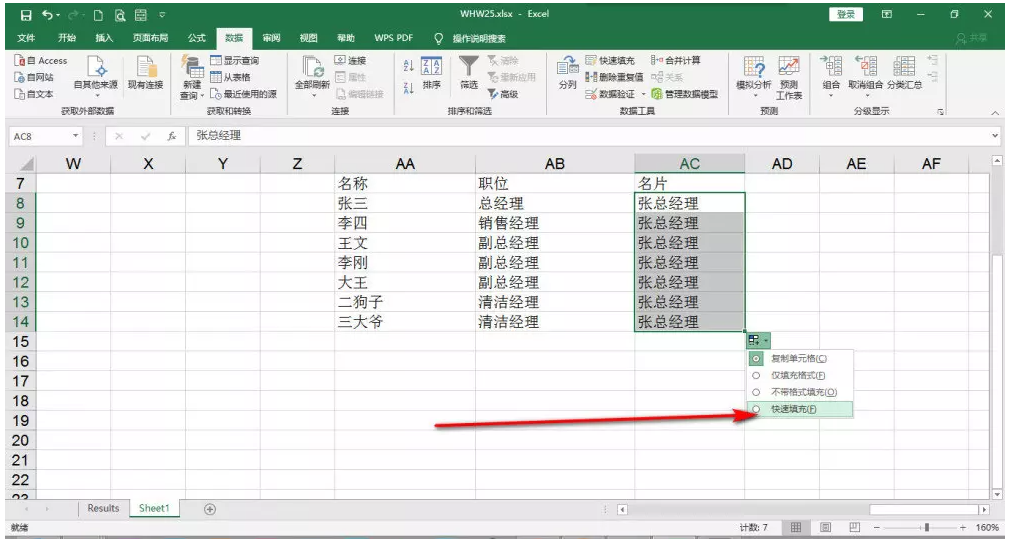The height and width of the screenshot is (539, 1009).
Task: Collapse the ribbon with the chevron
Action: point(995,113)
